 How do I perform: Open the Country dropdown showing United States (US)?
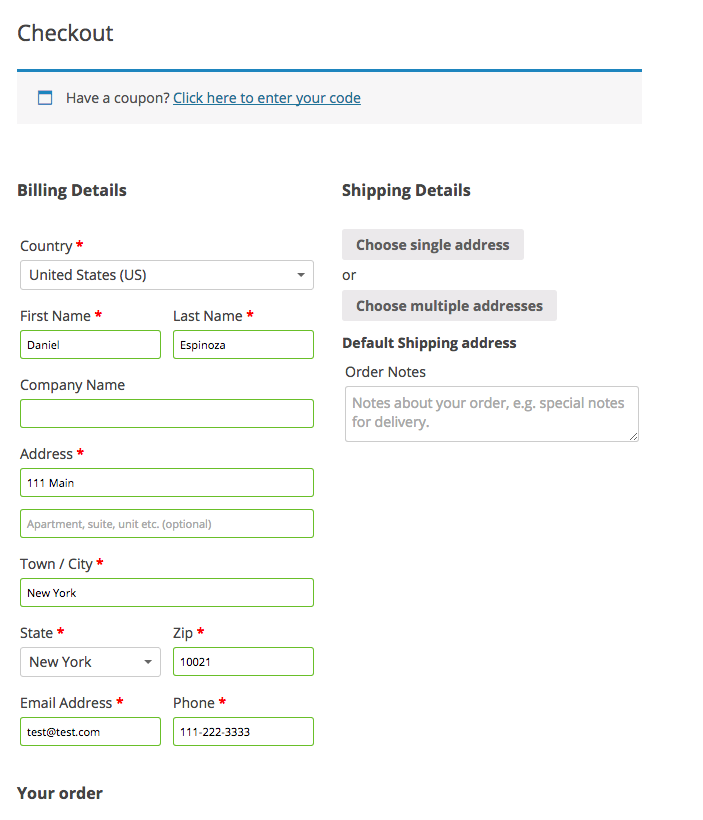click(166, 275)
